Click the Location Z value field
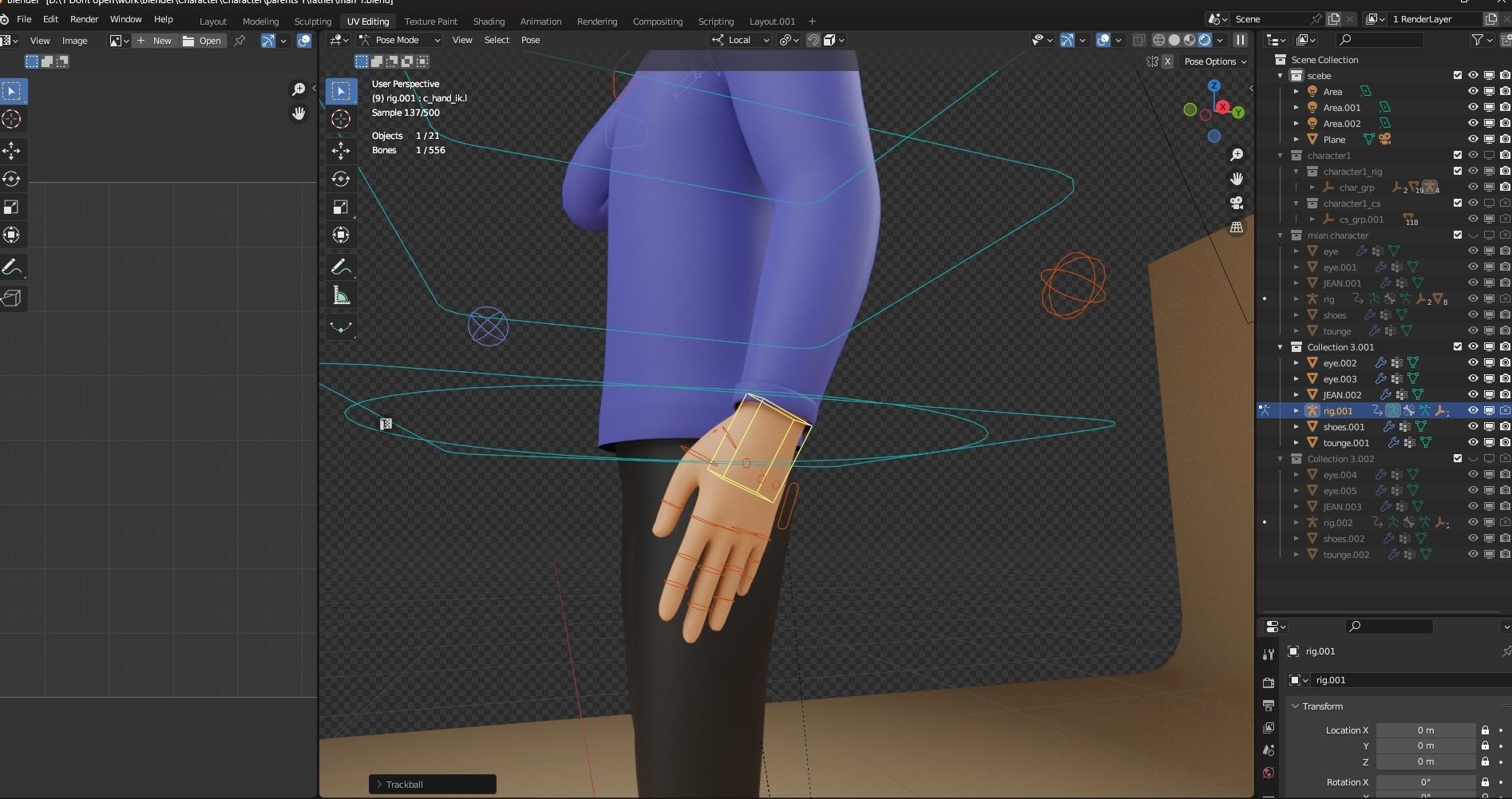The height and width of the screenshot is (799, 1512). (x=1425, y=761)
